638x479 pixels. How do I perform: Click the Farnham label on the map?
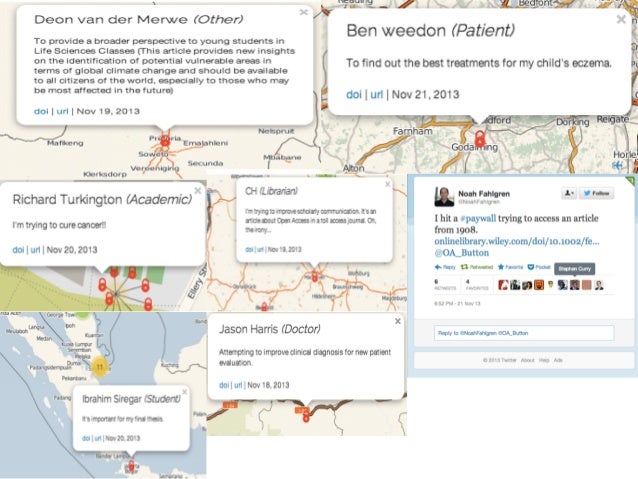pos(413,131)
